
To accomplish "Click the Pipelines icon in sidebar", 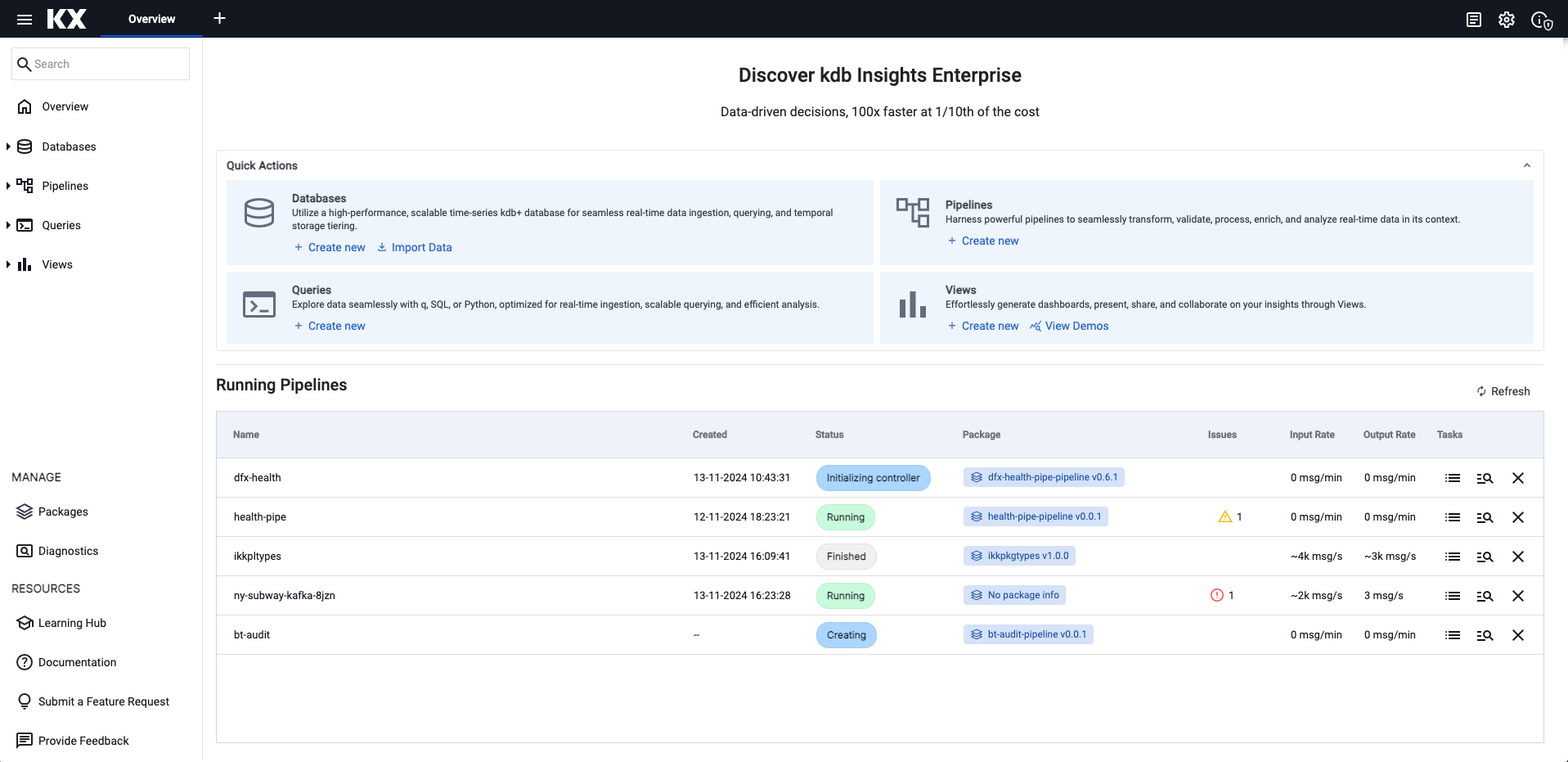I will click(25, 186).
